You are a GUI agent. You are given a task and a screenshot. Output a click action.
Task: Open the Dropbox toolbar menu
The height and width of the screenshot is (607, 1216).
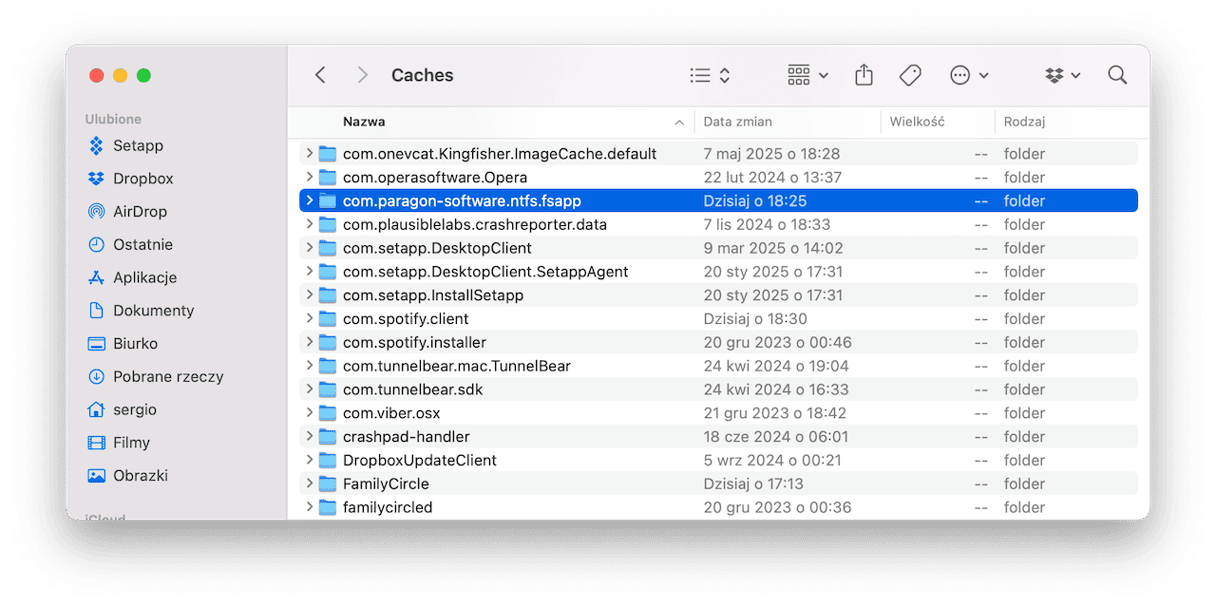point(1063,75)
